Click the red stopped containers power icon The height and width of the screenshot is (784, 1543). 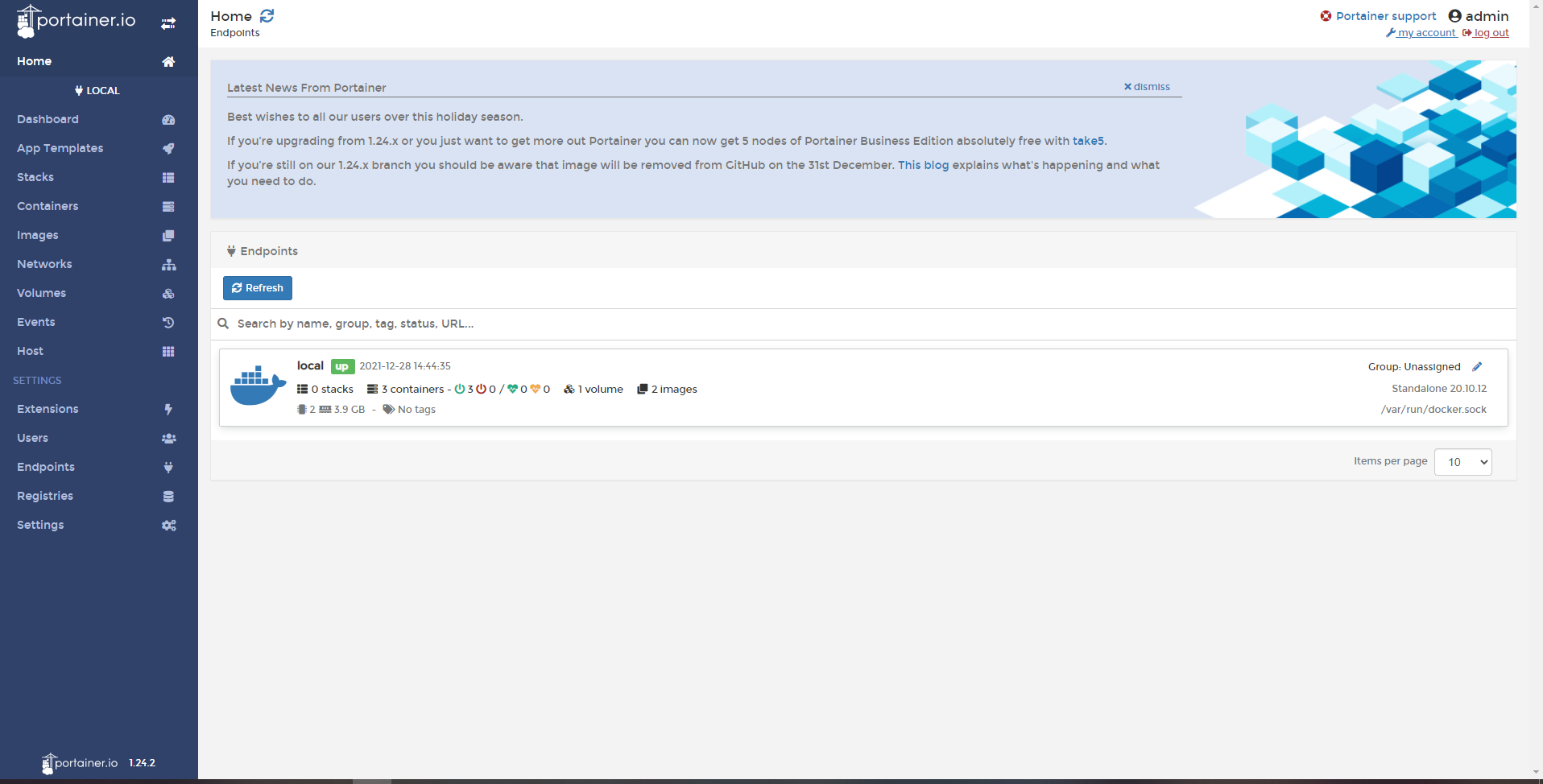(481, 390)
